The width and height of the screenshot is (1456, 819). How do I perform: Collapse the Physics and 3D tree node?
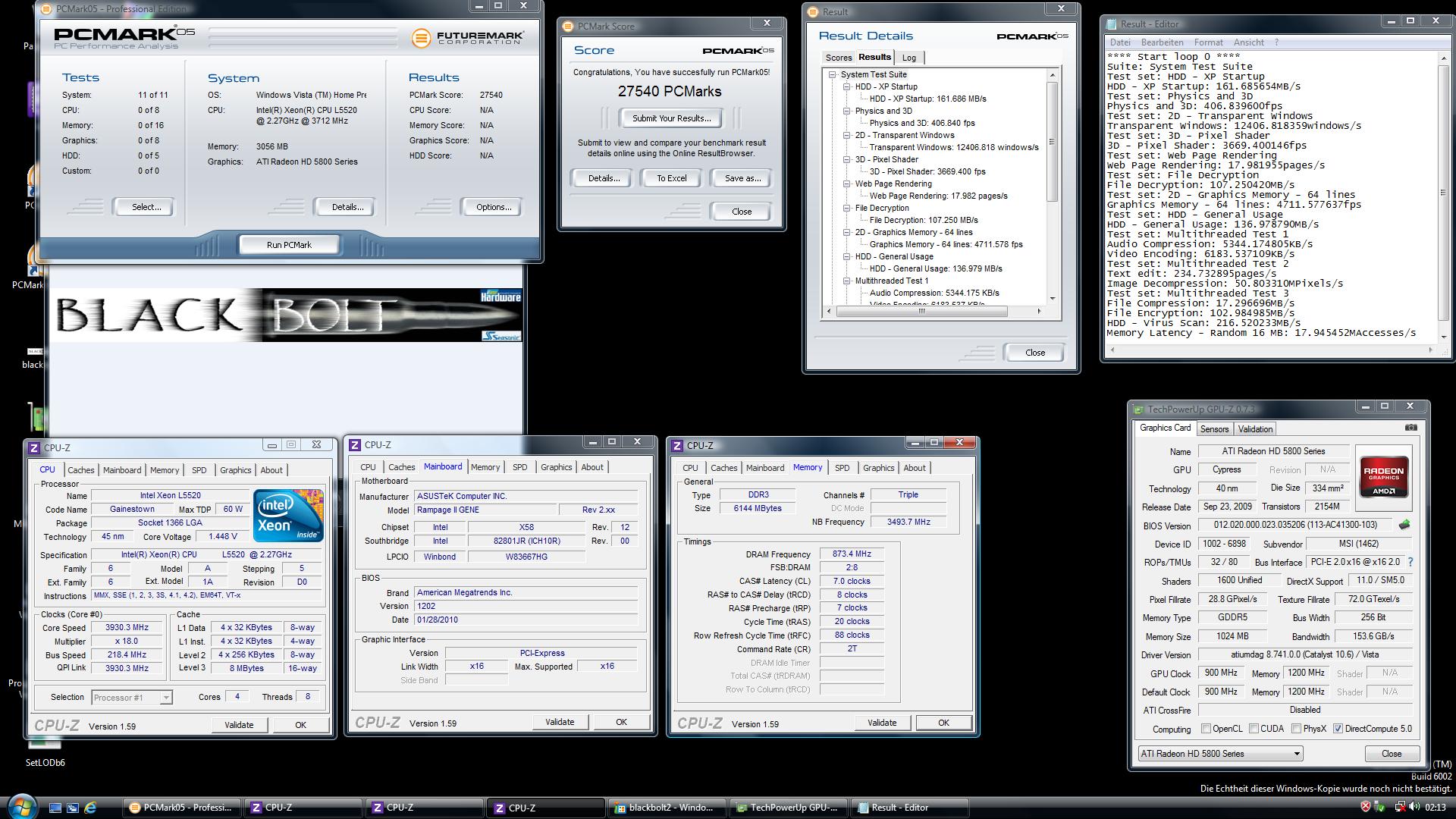point(847,111)
